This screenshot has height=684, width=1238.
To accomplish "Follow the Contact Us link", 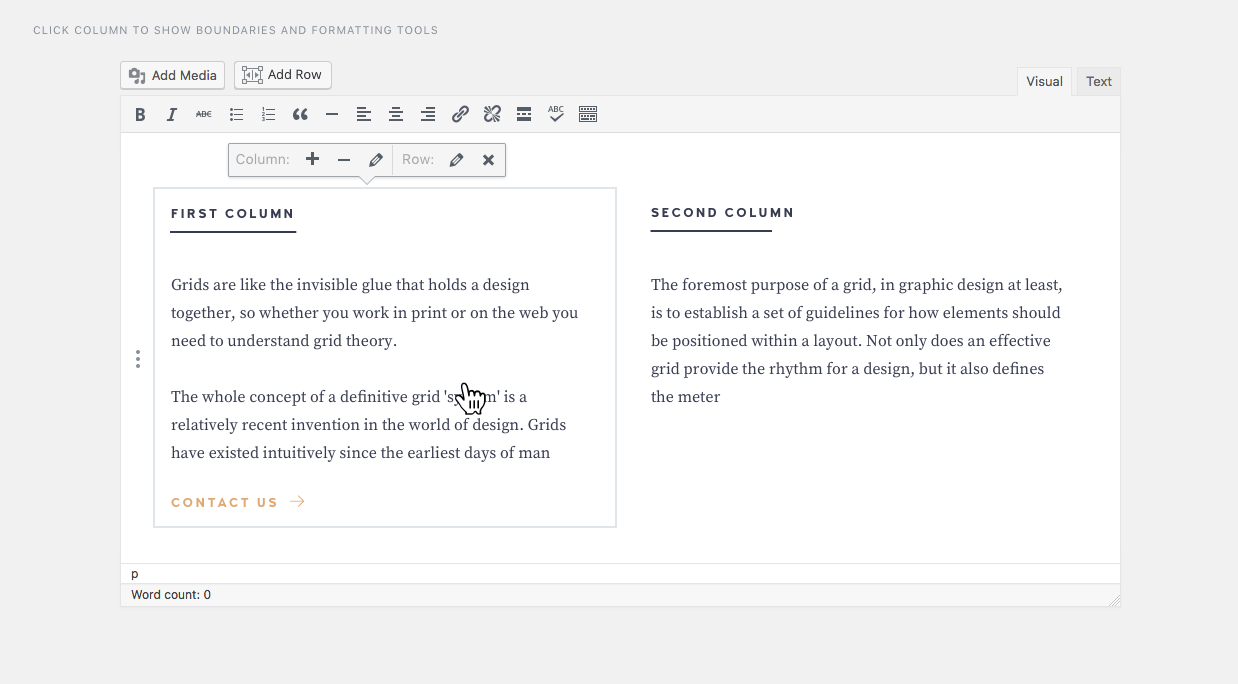I will click(238, 502).
